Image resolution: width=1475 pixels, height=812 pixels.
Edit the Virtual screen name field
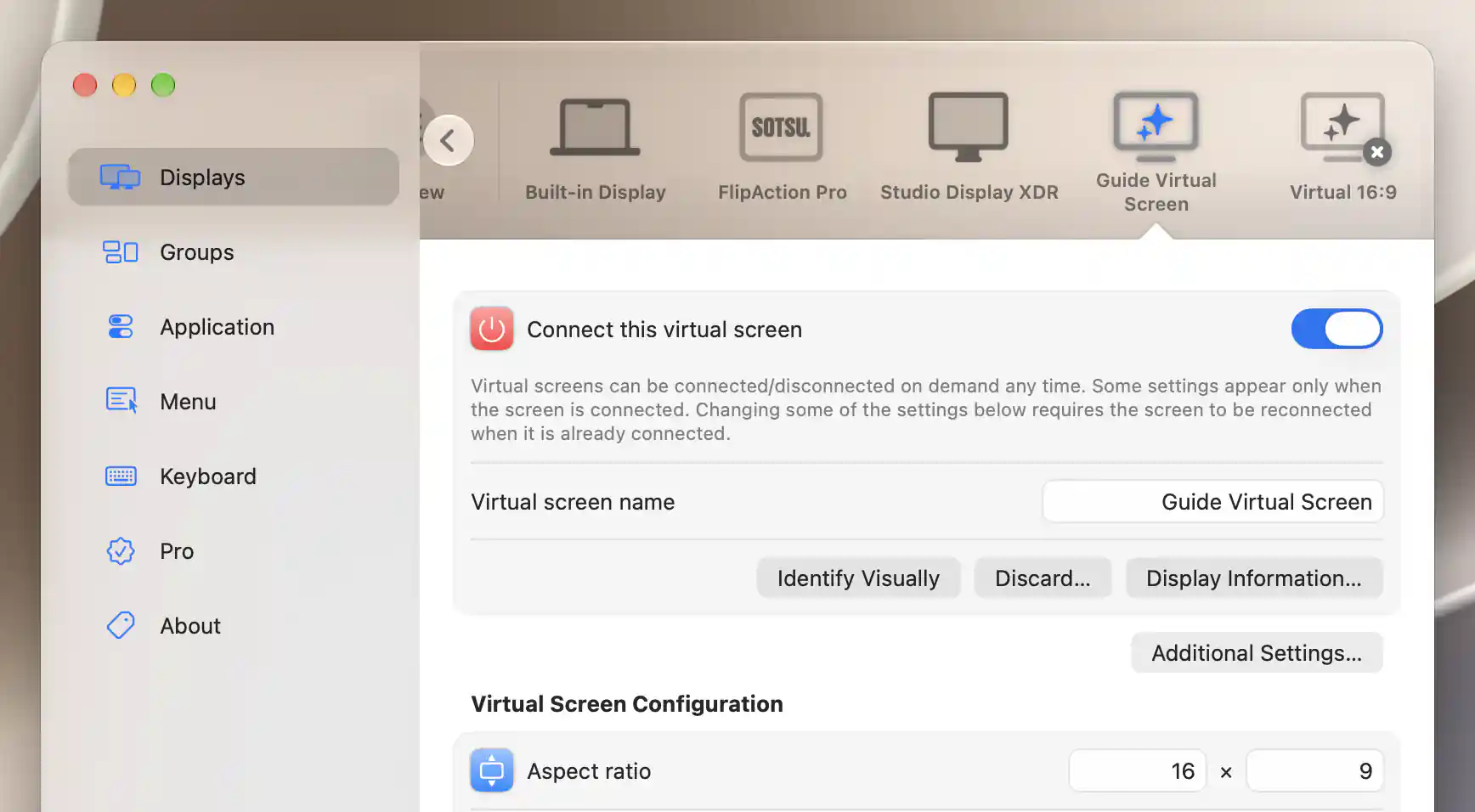pyautogui.click(x=1212, y=502)
